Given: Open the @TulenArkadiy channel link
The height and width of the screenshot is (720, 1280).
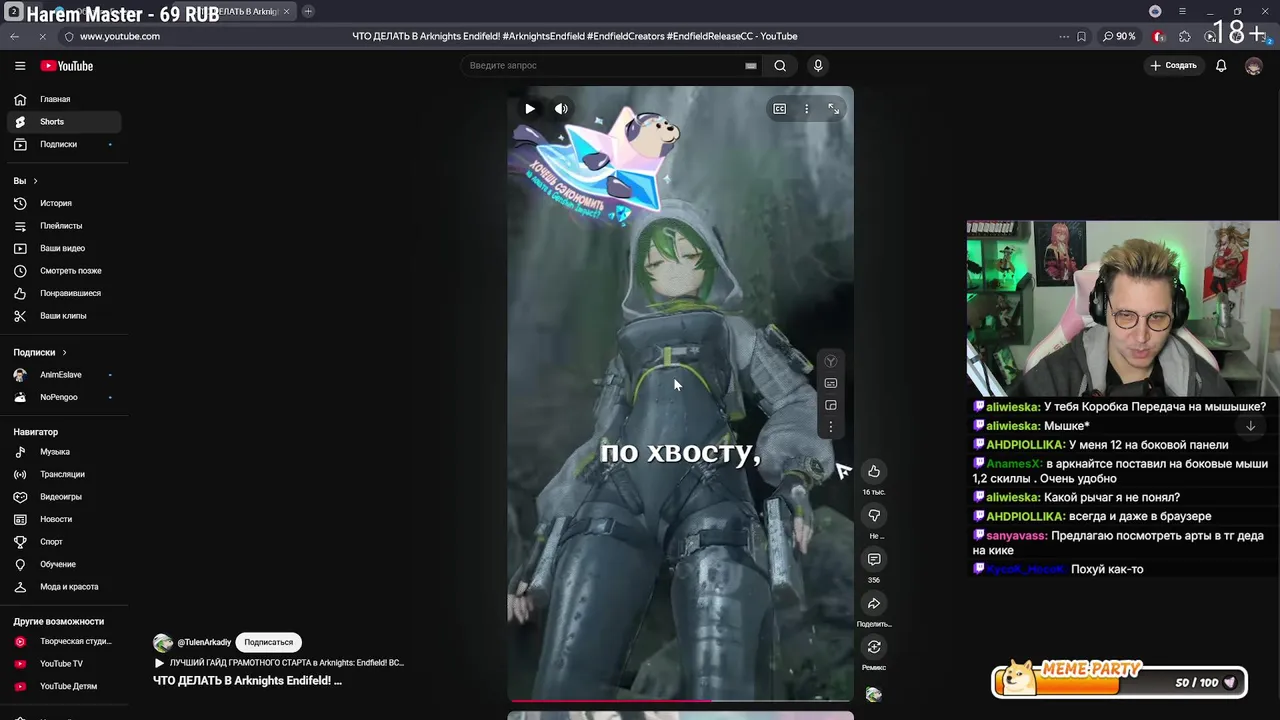Looking at the screenshot, I should click(x=204, y=642).
